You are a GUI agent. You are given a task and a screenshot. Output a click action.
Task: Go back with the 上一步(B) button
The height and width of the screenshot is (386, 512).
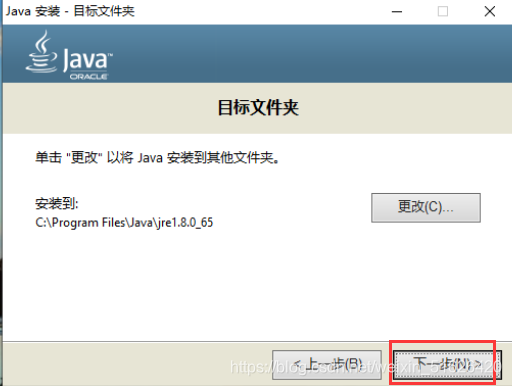pyautogui.click(x=327, y=365)
